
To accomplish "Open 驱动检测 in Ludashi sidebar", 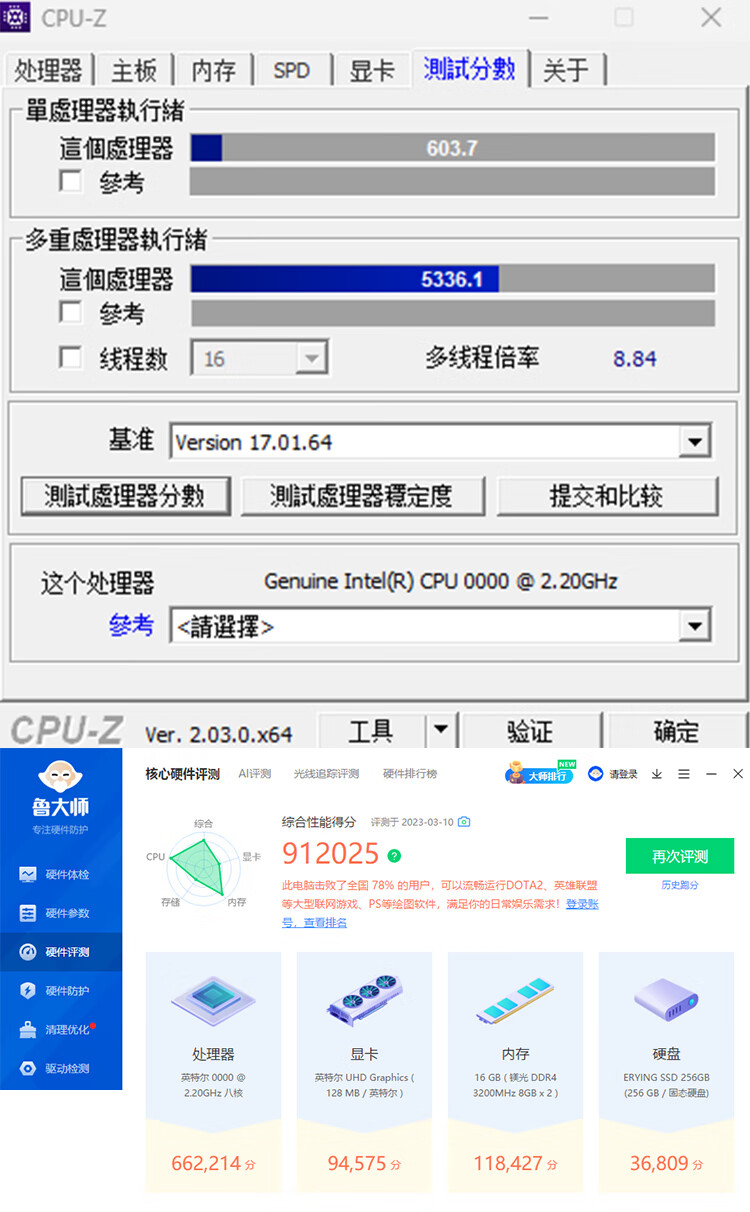I will click(x=60, y=1068).
